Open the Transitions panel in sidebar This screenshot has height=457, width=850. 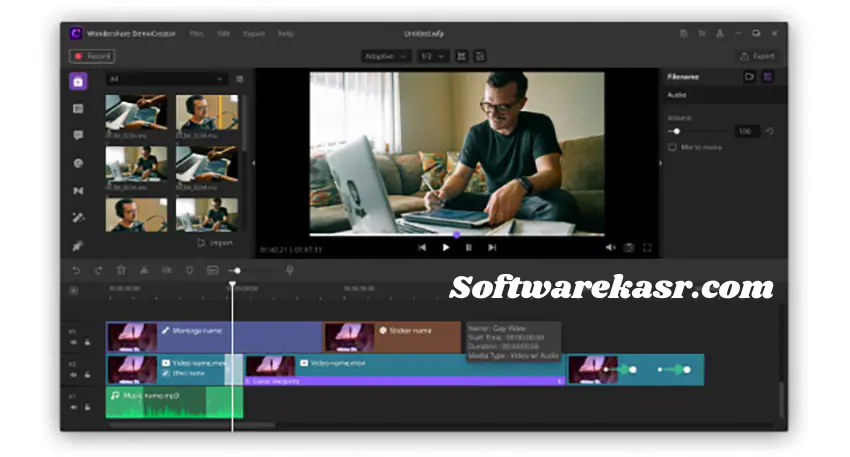[78, 190]
